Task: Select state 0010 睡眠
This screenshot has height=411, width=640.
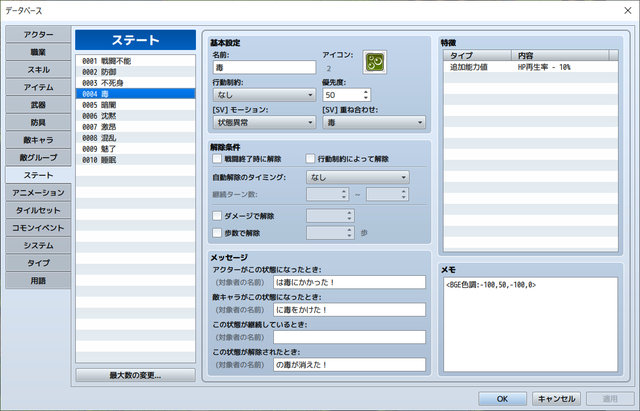Action: (136, 160)
